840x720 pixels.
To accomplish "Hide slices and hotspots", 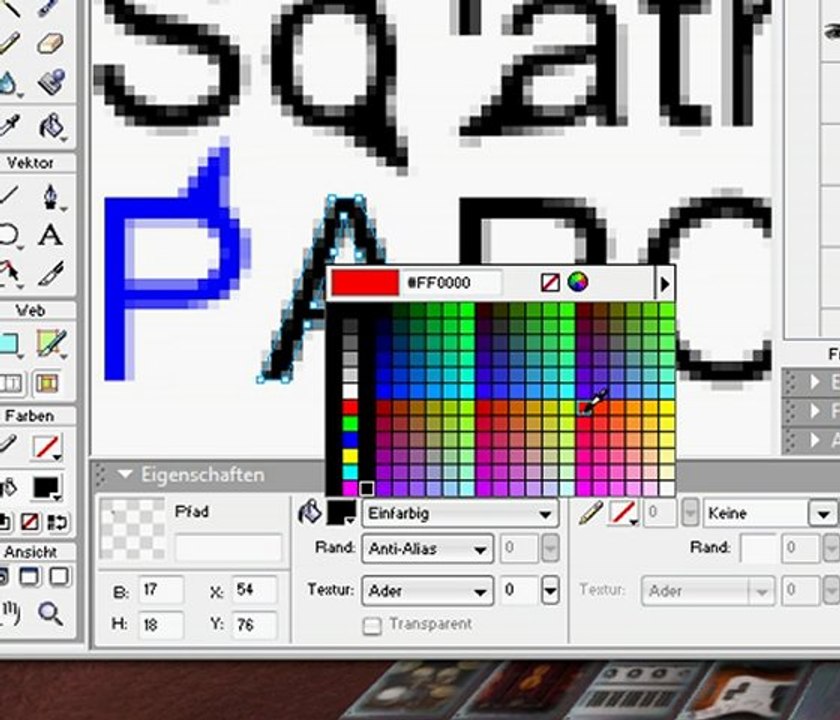I will 11,384.
